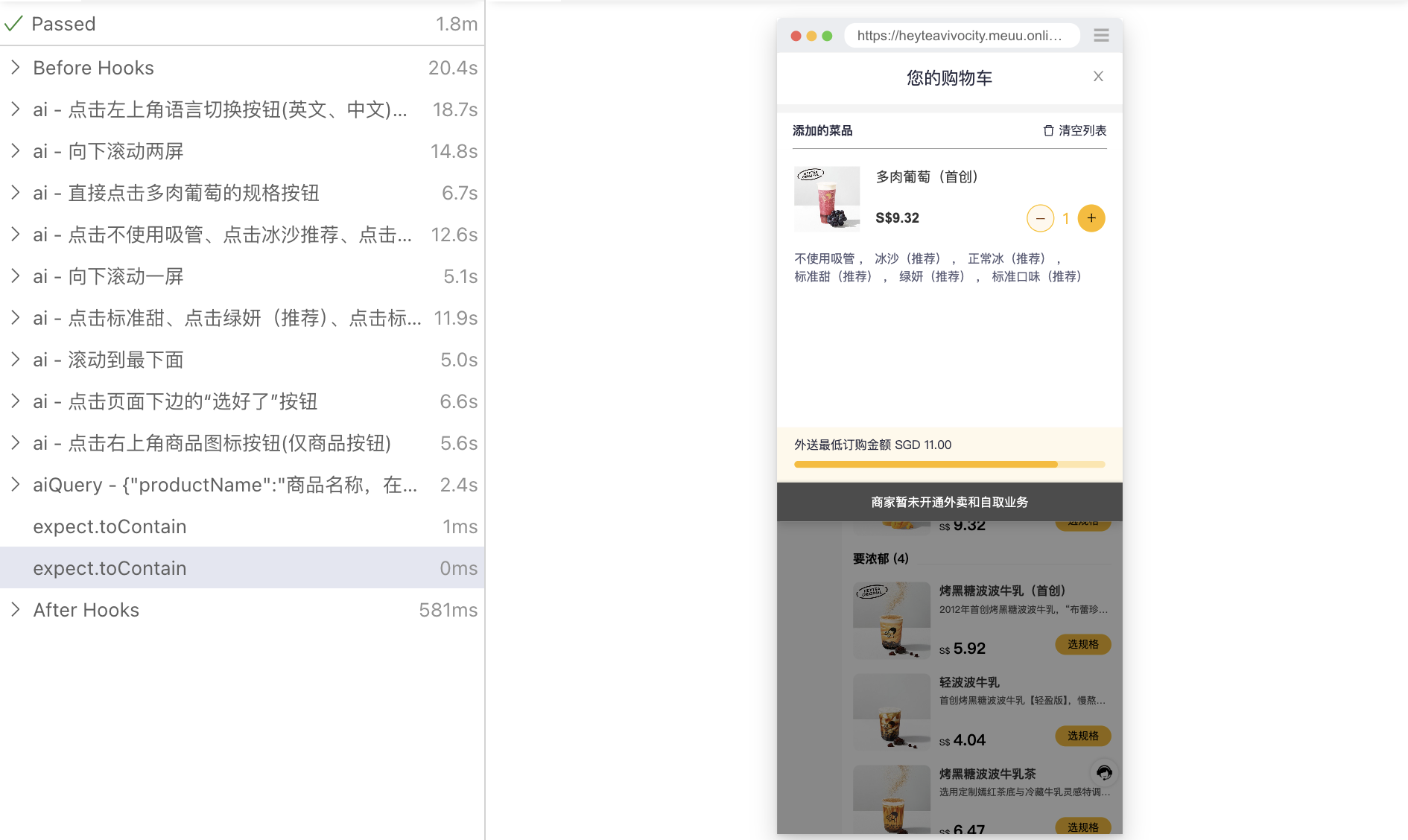Expand the After Hooks step
This screenshot has height=840, width=1408.
pyautogui.click(x=16, y=610)
